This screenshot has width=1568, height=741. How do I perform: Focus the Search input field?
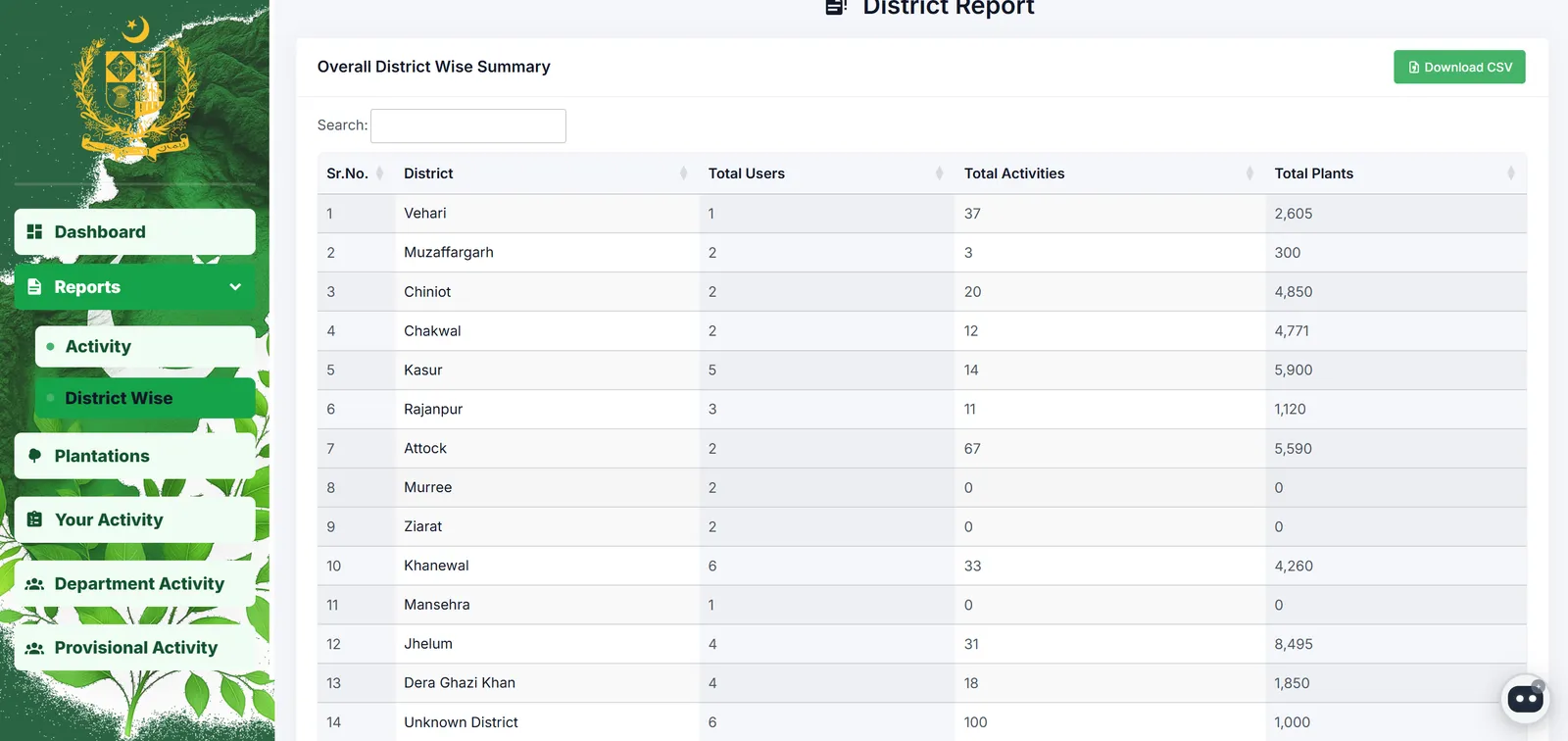tap(468, 125)
